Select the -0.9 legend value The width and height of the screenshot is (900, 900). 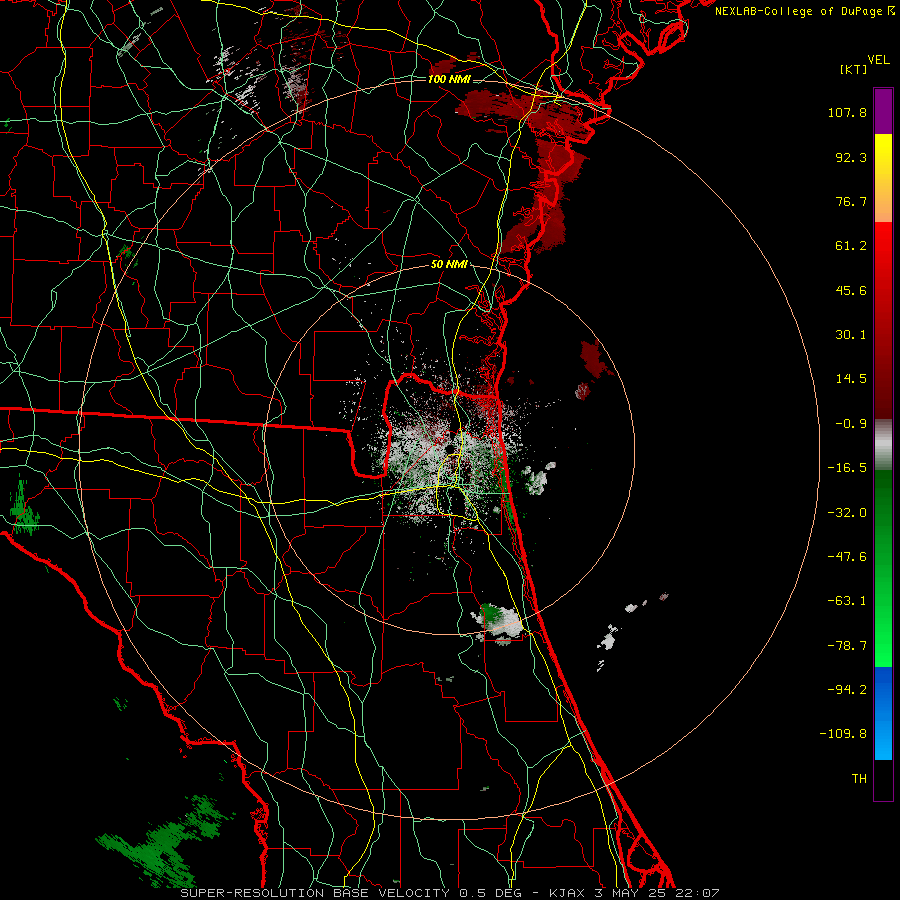pos(851,424)
